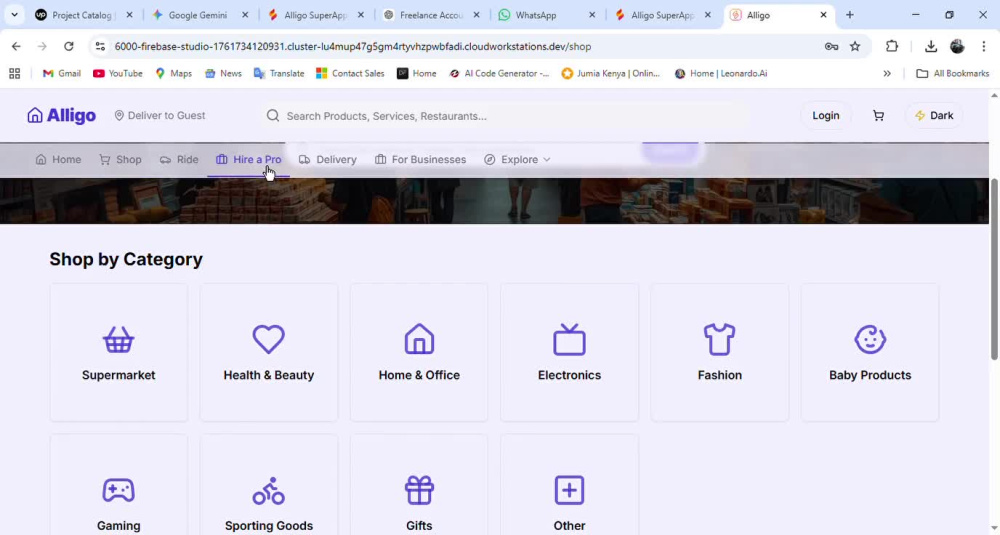Open a new browser tab
Image resolution: width=1000 pixels, height=535 pixels.
click(x=849, y=15)
